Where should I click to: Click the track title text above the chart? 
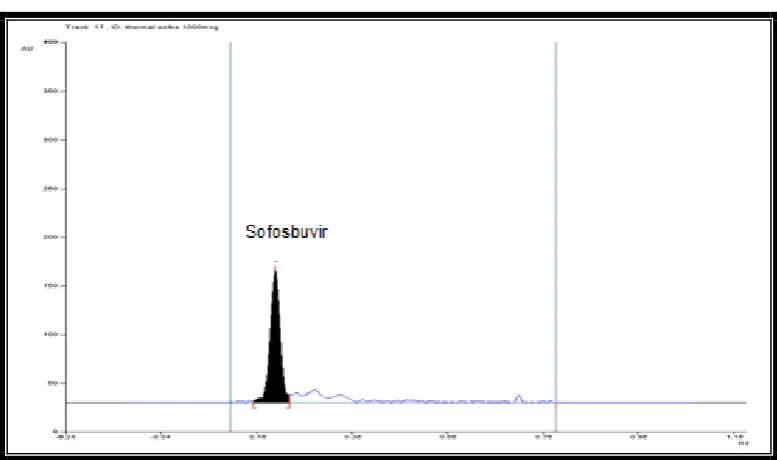(x=142, y=27)
